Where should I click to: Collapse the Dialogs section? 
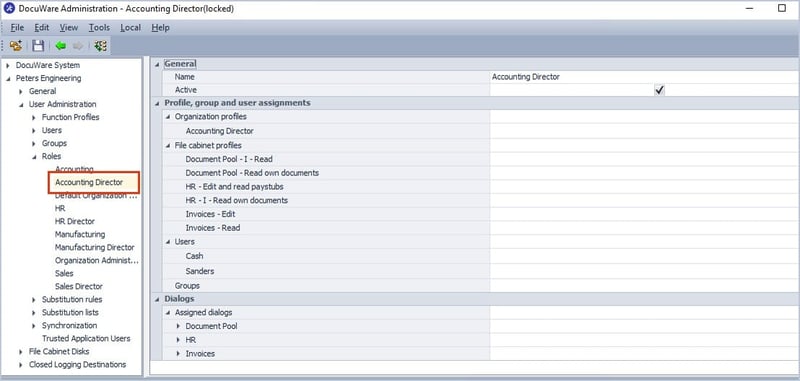click(157, 299)
